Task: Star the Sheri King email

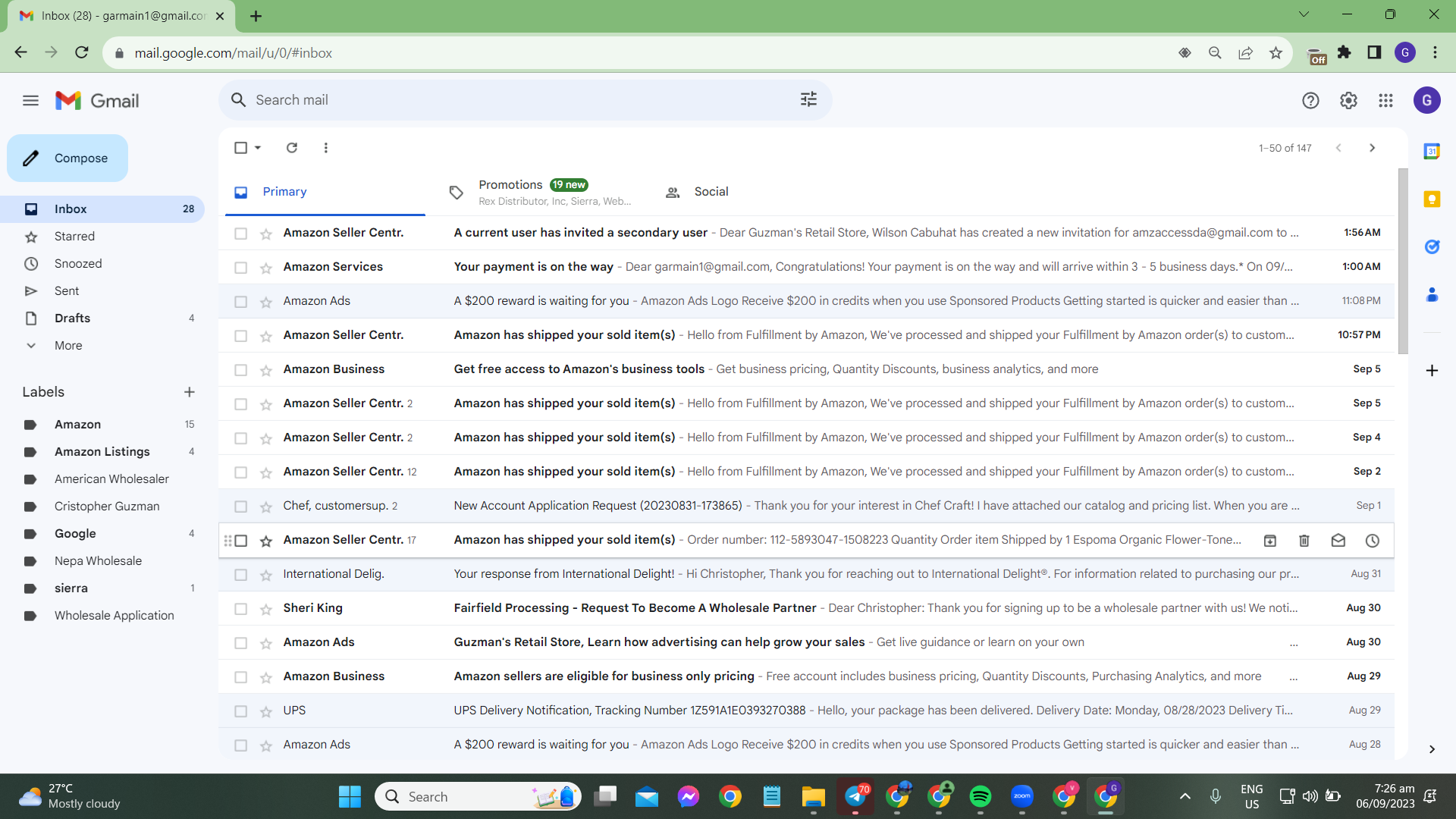Action: (x=266, y=609)
